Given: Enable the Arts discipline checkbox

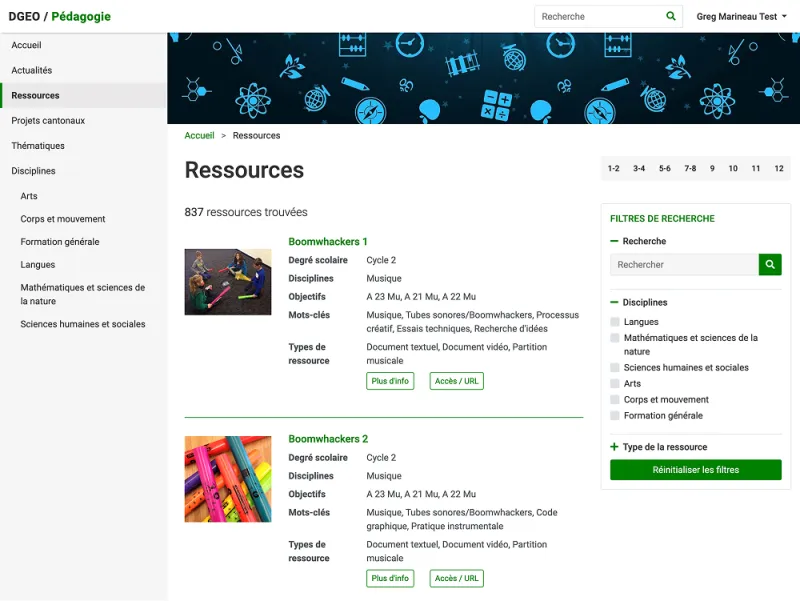Looking at the screenshot, I should (x=615, y=384).
